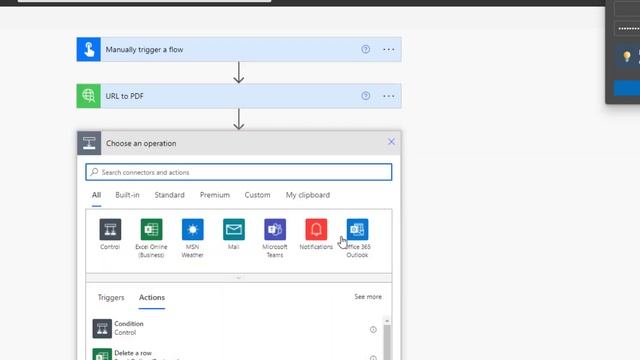The height and width of the screenshot is (360, 640).
Task: Switch to the Triggers tab
Action: [111, 298]
